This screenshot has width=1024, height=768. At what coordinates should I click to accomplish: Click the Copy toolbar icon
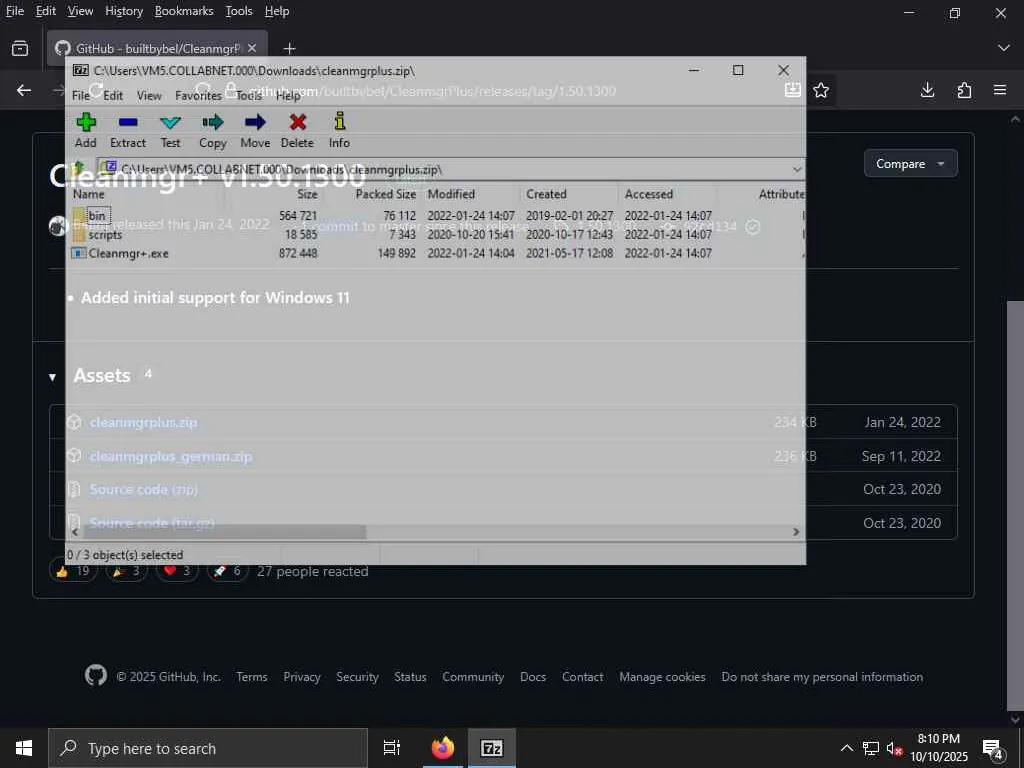[213, 130]
